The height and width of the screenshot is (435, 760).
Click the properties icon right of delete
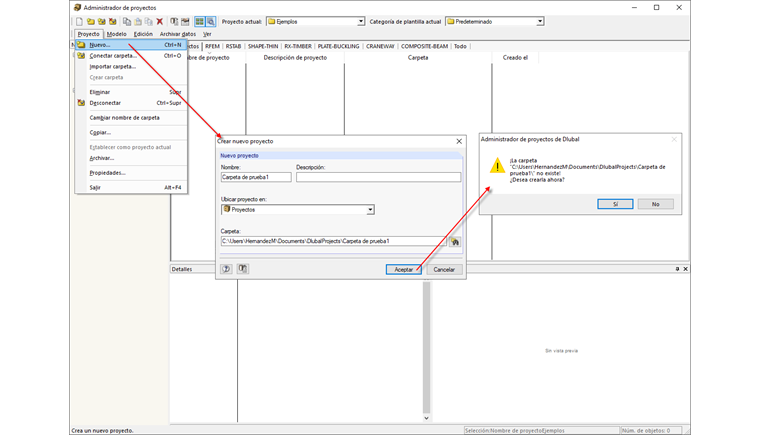(174, 21)
